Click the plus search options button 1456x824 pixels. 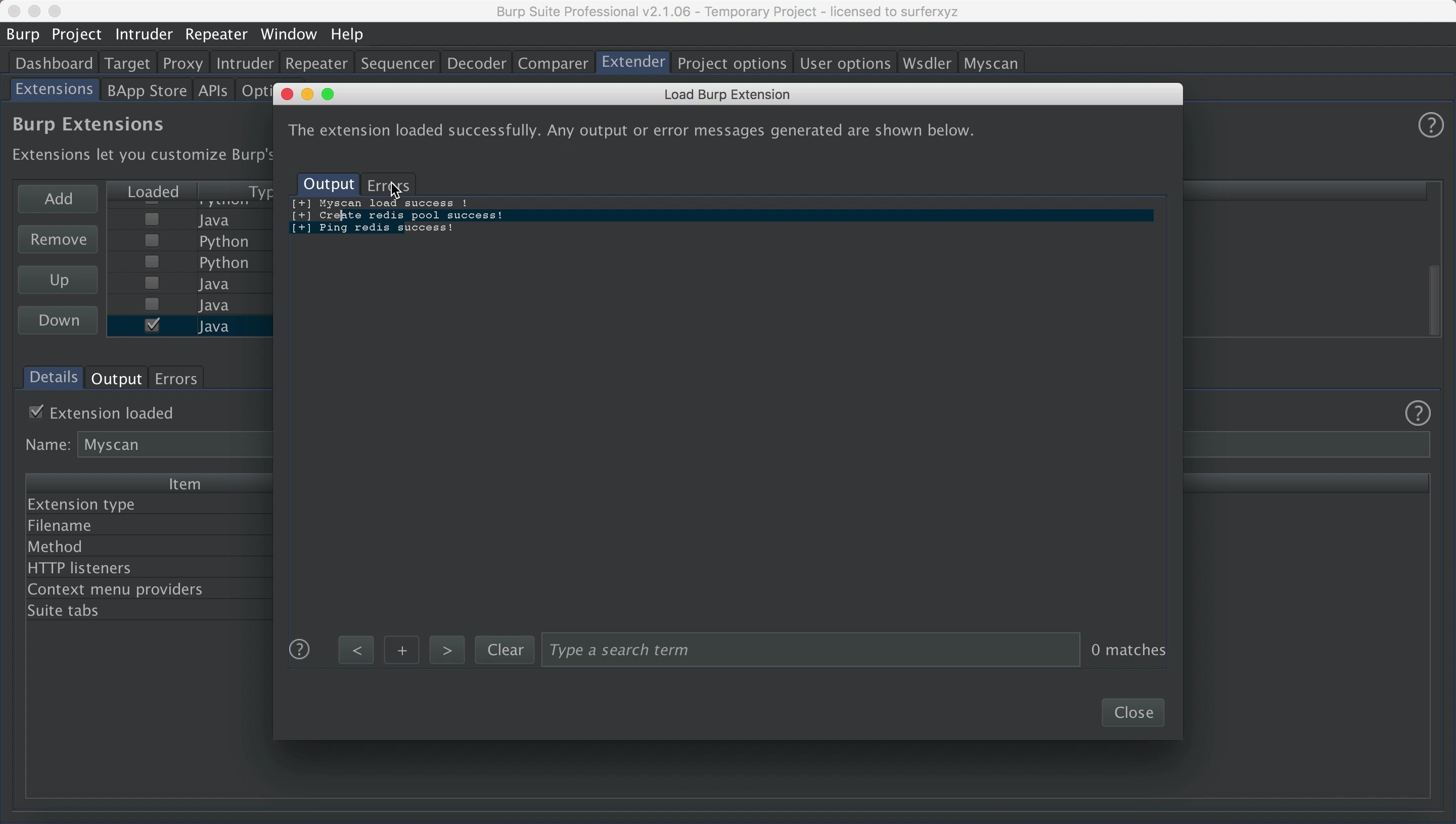[x=402, y=650]
